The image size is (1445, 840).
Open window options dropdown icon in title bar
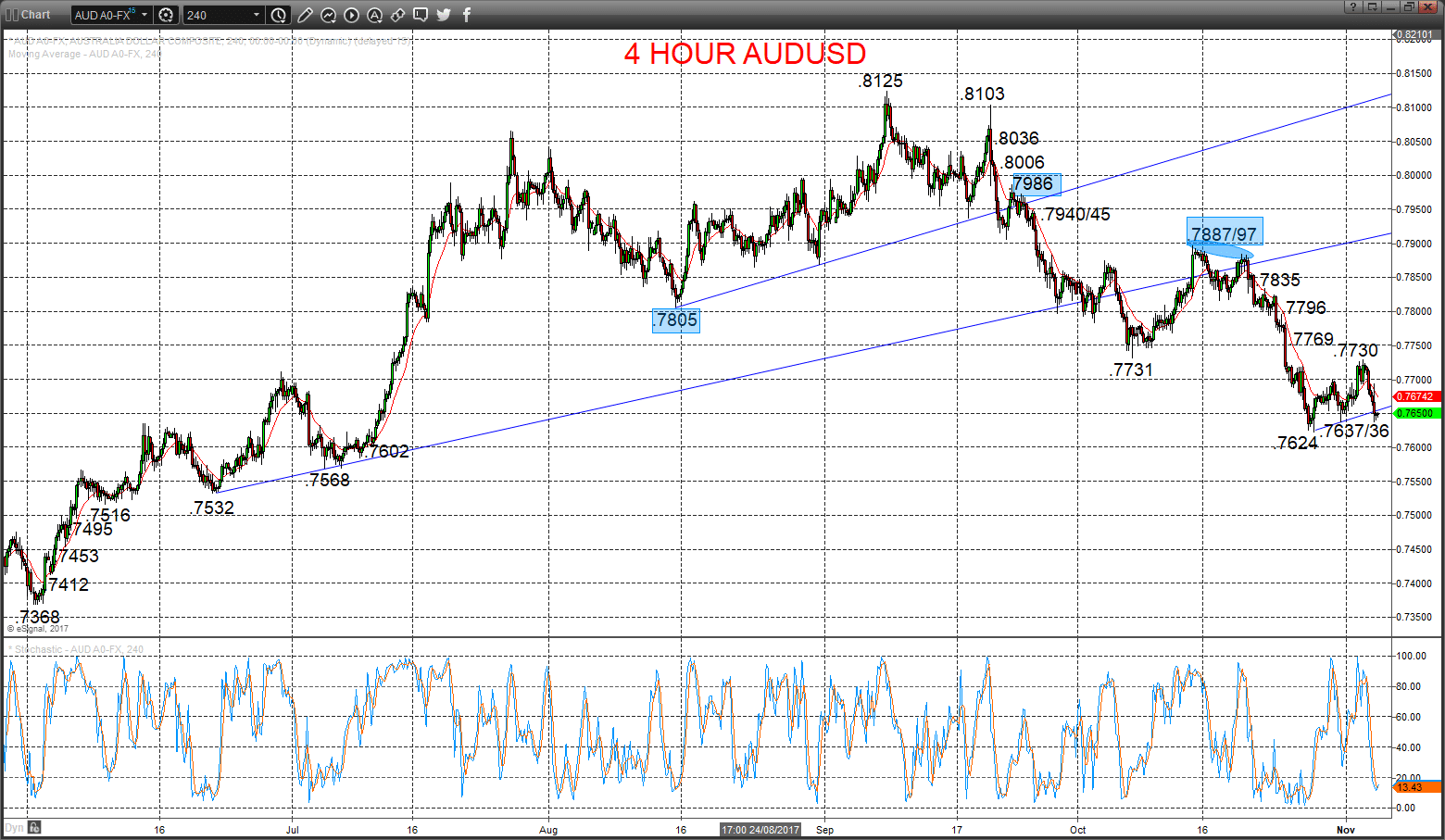(1372, 7)
